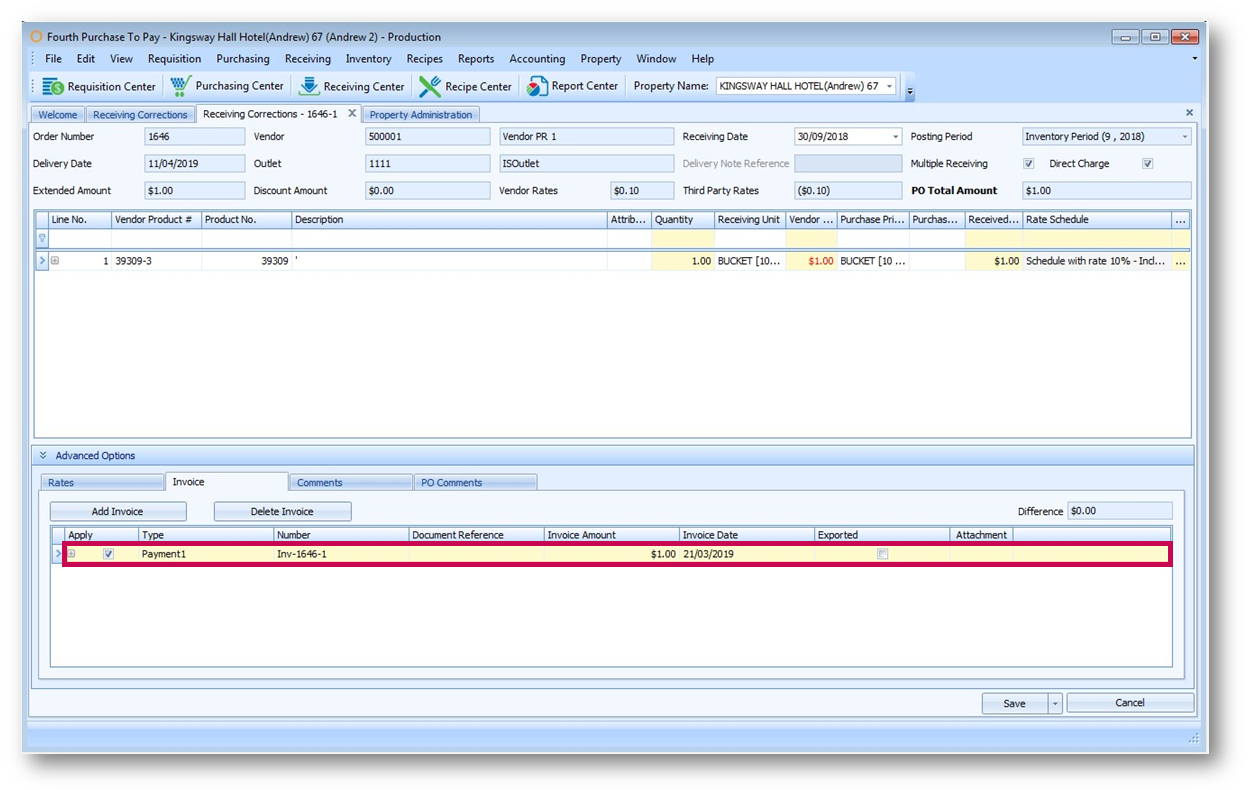Open the Requisition Center toolbar icon
The height and width of the screenshot is (790, 1251).
[x=53, y=87]
